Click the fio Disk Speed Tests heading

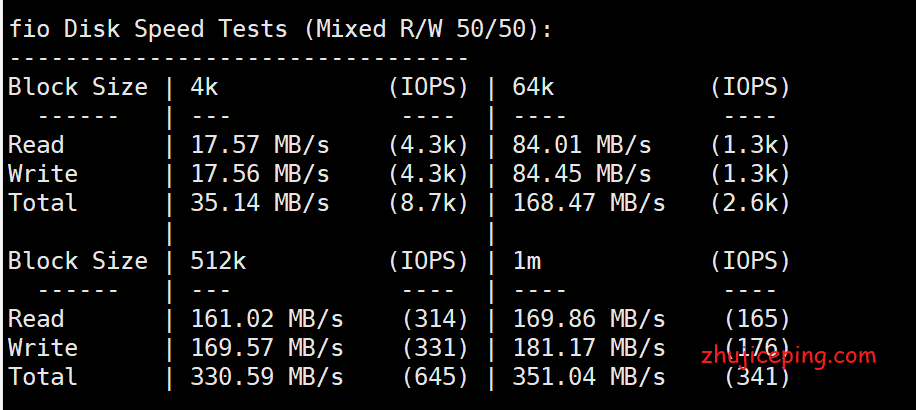pyautogui.click(x=280, y=29)
